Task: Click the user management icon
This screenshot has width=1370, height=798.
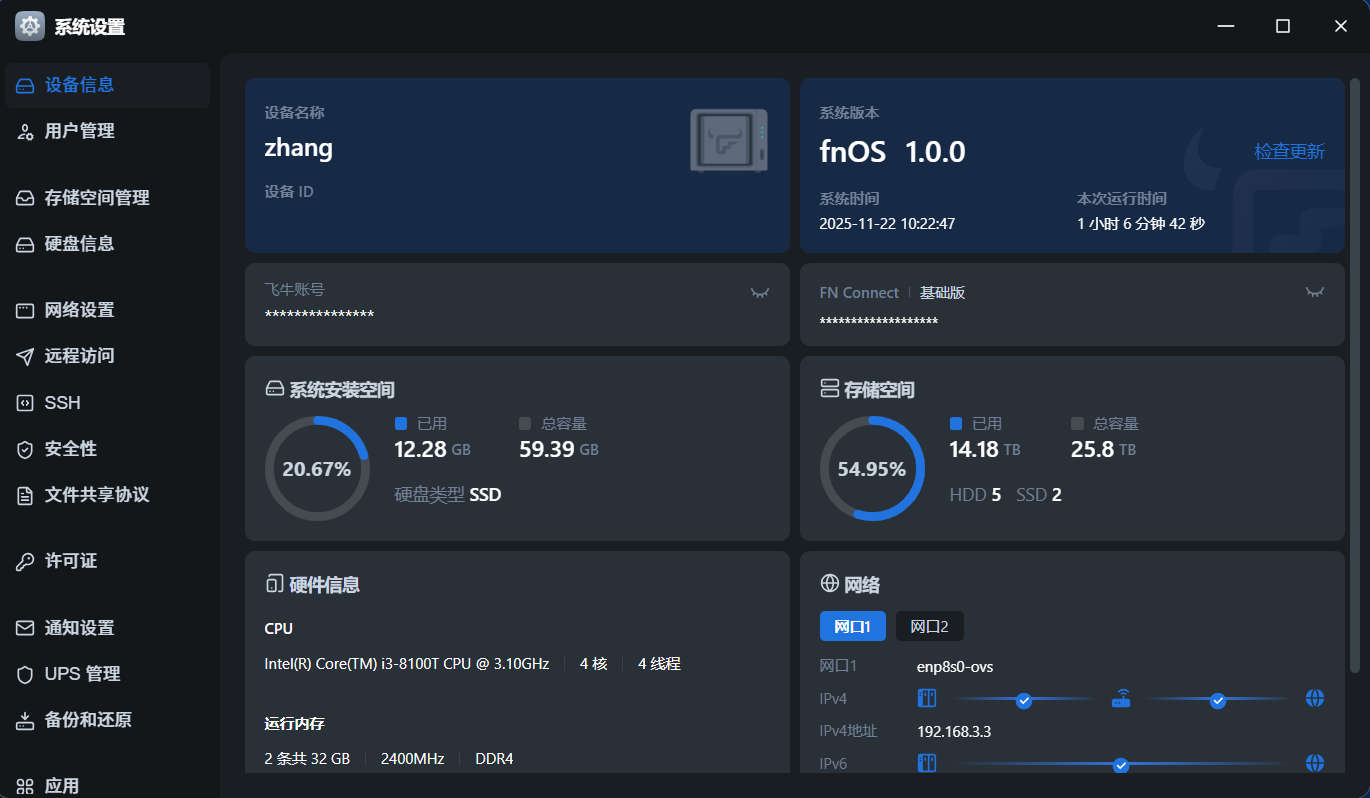Action: point(25,132)
